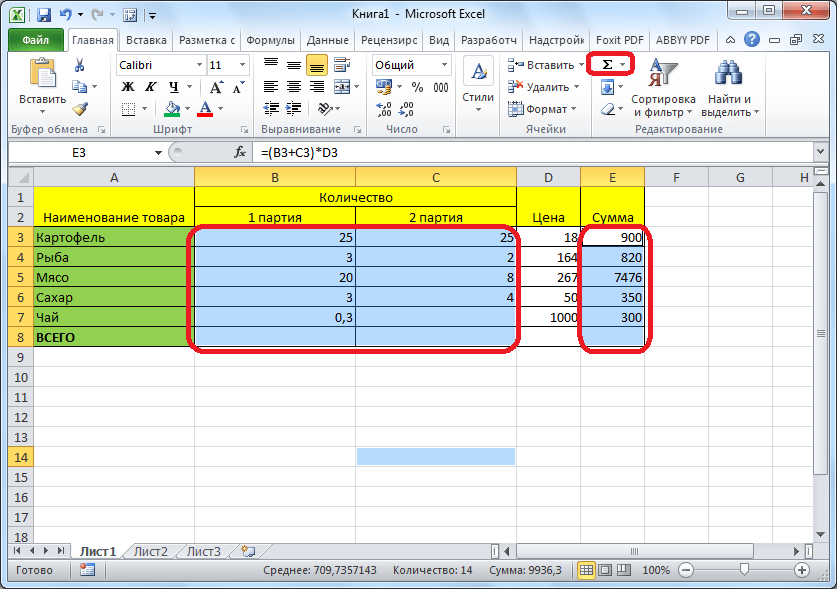Click the insert new worksheet icon

tap(248, 551)
